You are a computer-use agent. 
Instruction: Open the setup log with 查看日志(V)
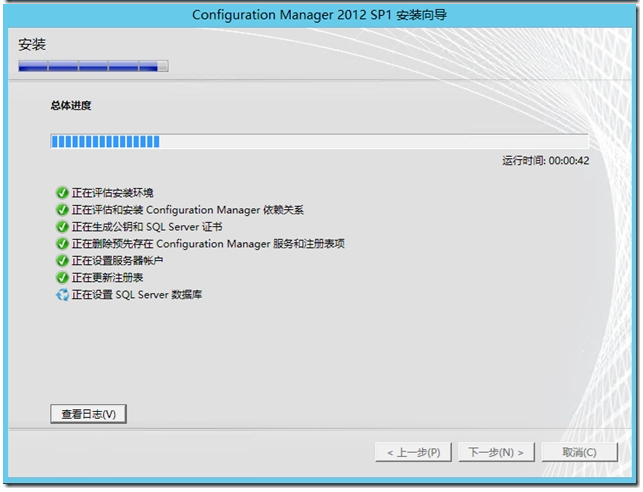tap(88, 414)
